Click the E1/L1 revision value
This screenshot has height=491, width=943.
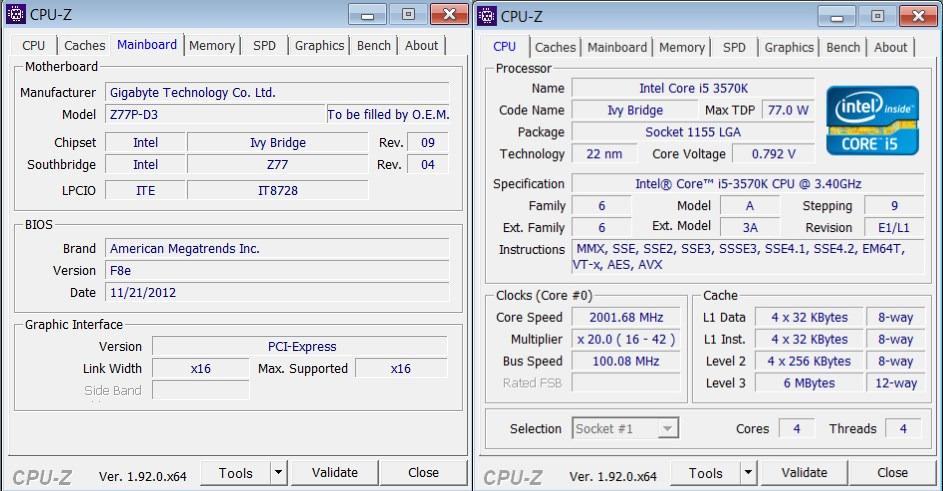click(x=894, y=227)
